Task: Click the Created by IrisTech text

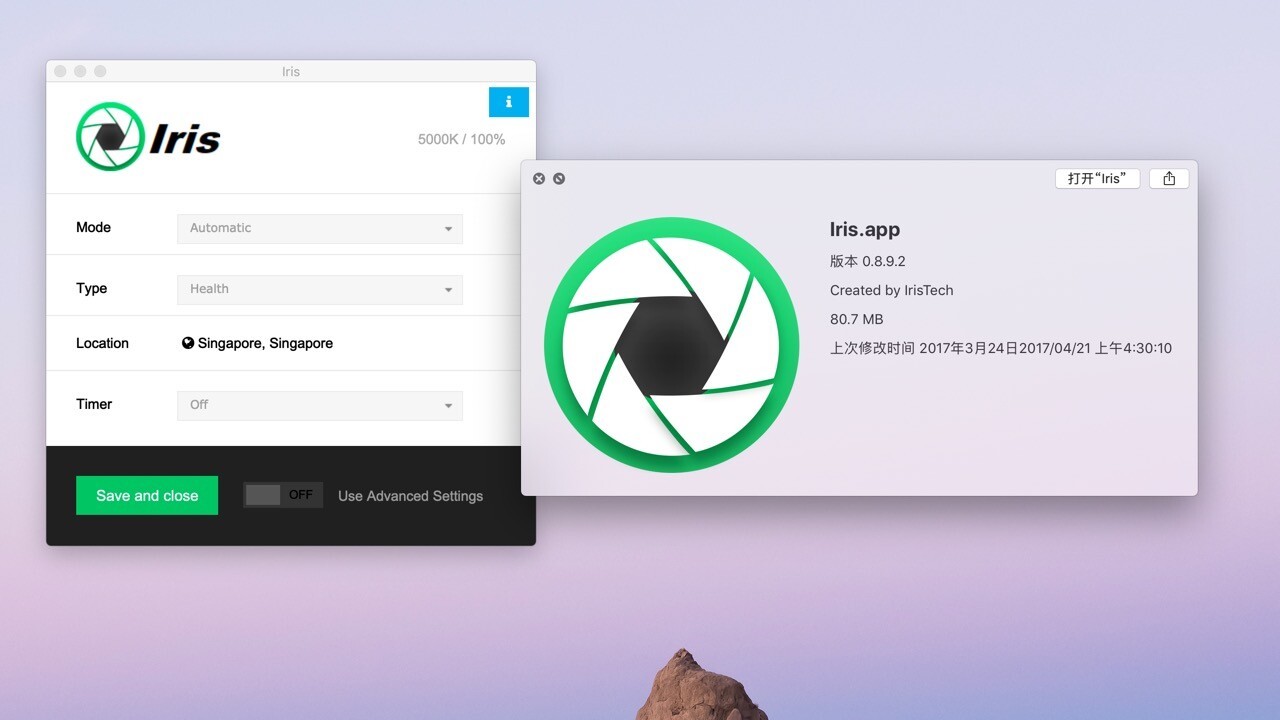Action: (892, 290)
